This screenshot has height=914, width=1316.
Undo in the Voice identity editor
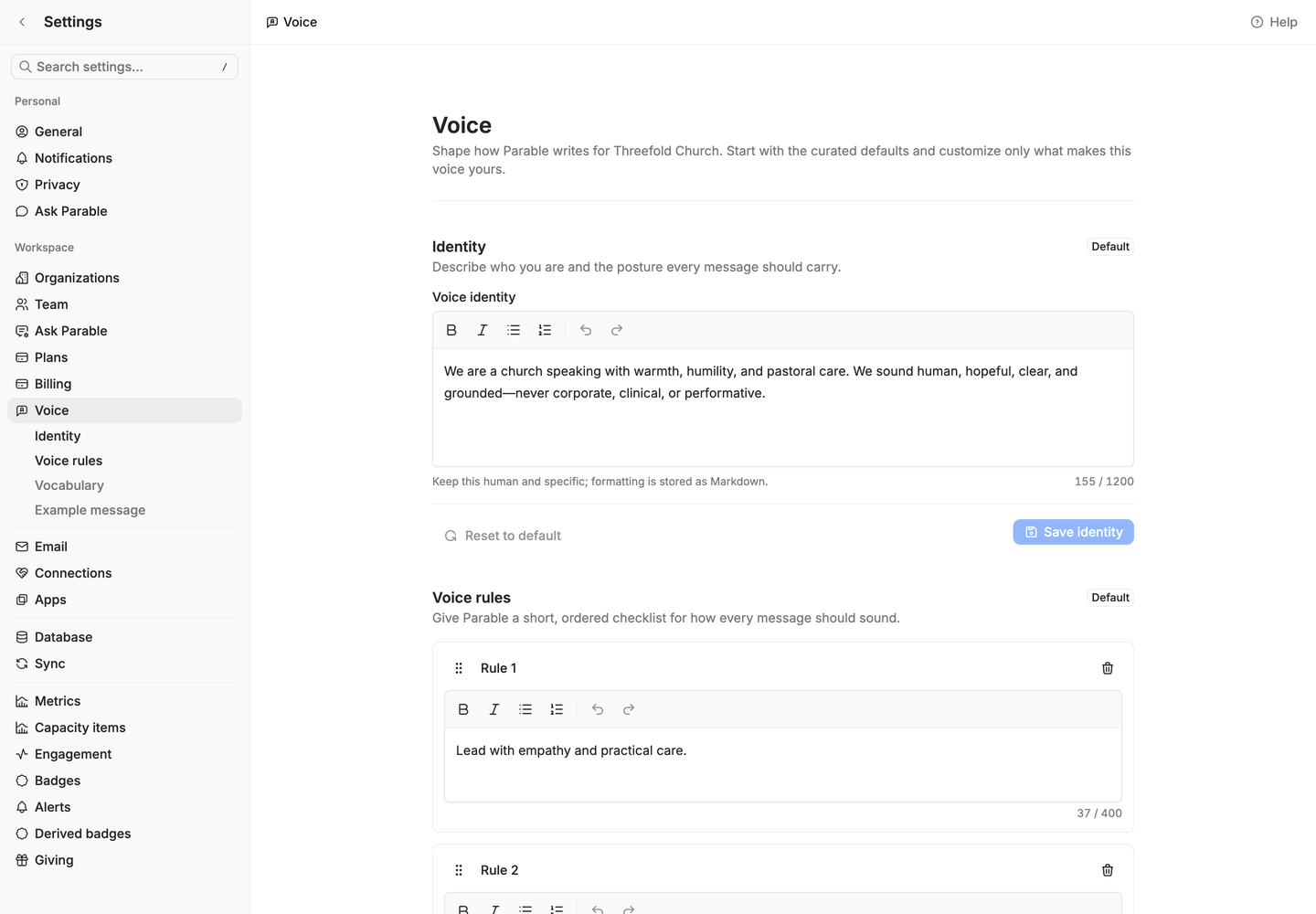click(x=586, y=330)
